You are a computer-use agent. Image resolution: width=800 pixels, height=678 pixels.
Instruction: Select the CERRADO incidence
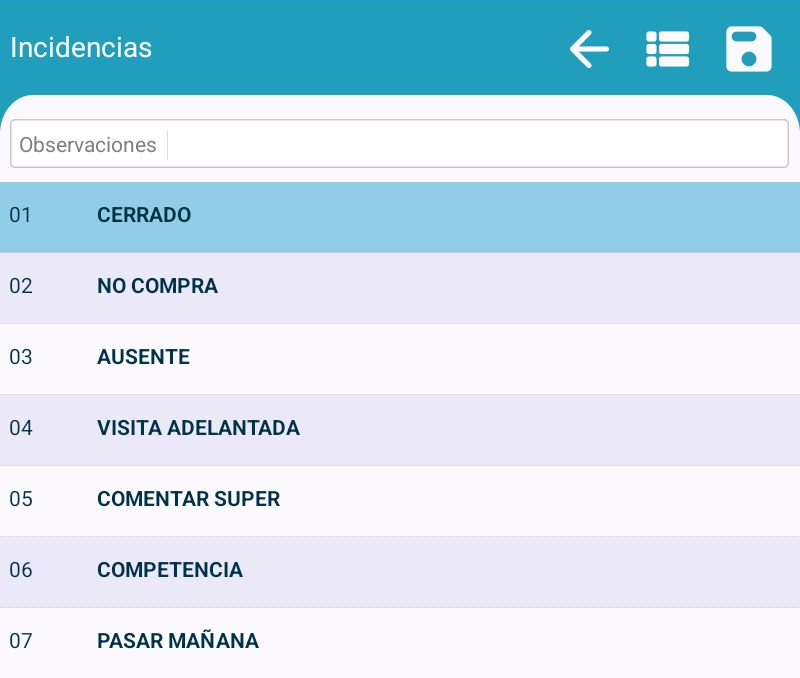[x=144, y=215]
